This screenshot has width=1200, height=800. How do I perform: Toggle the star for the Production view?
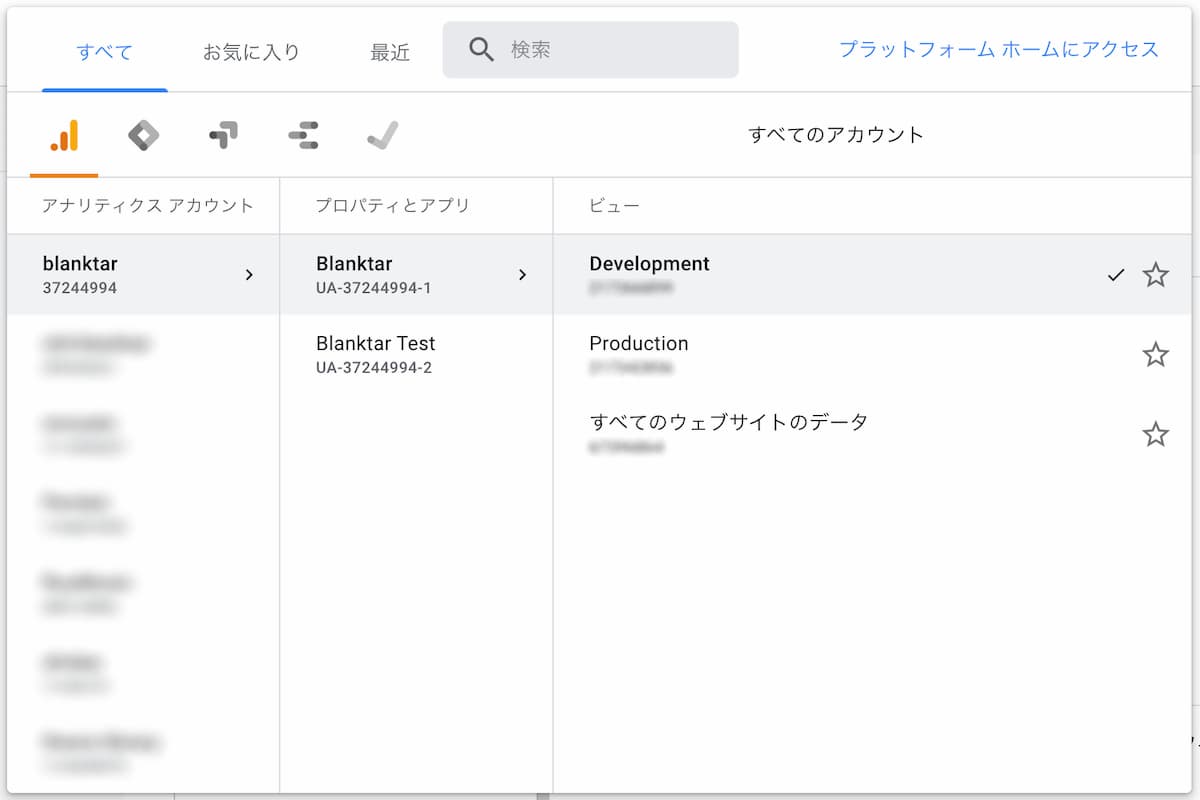point(1156,355)
